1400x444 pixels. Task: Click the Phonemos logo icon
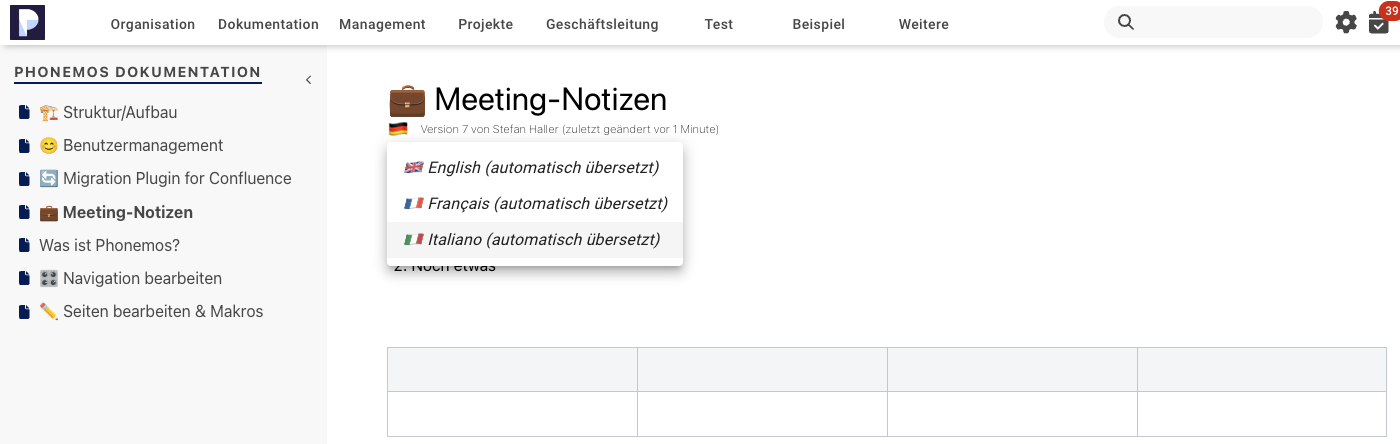coord(27,22)
